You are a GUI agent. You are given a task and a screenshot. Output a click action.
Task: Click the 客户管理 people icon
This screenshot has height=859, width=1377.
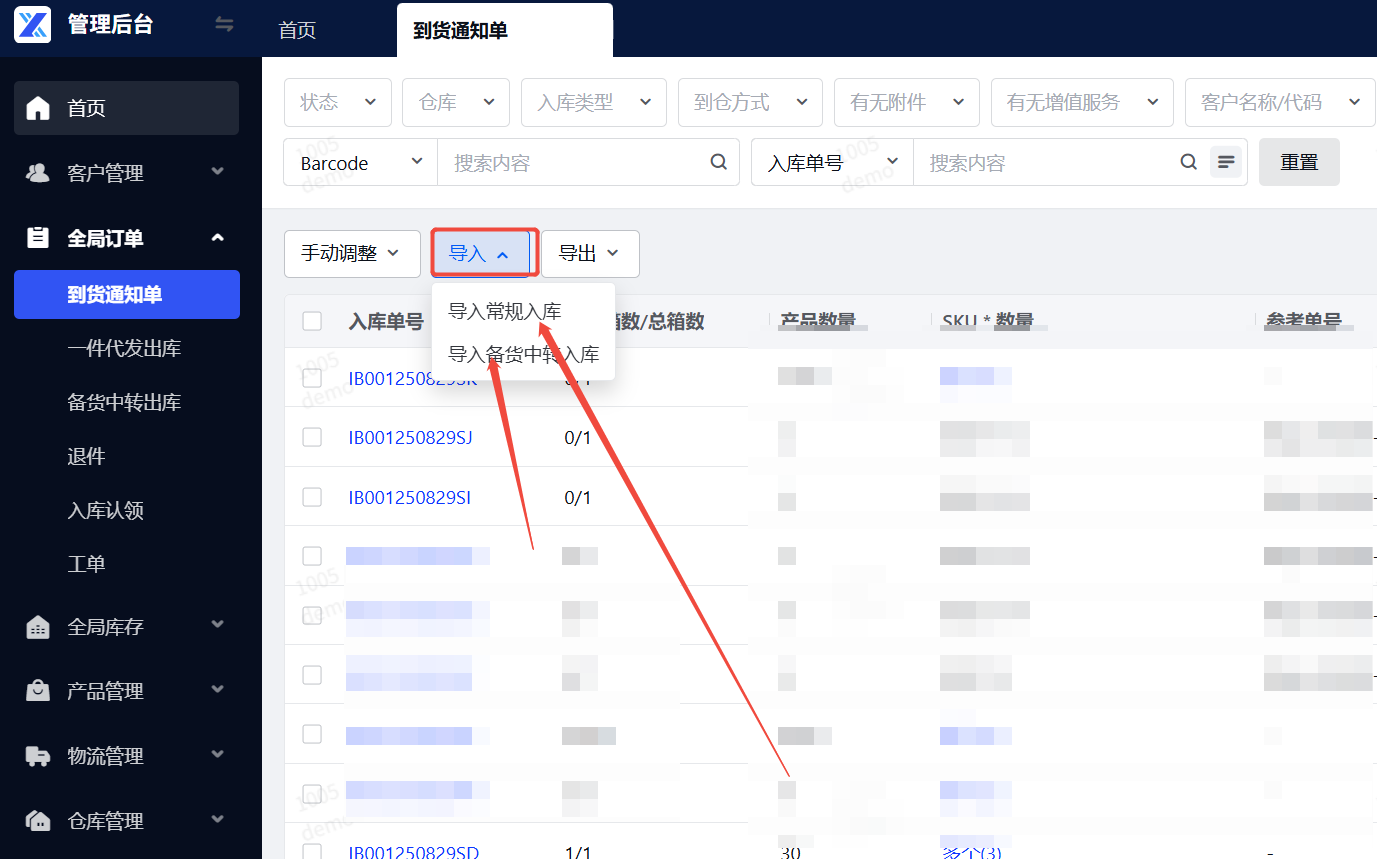(38, 173)
